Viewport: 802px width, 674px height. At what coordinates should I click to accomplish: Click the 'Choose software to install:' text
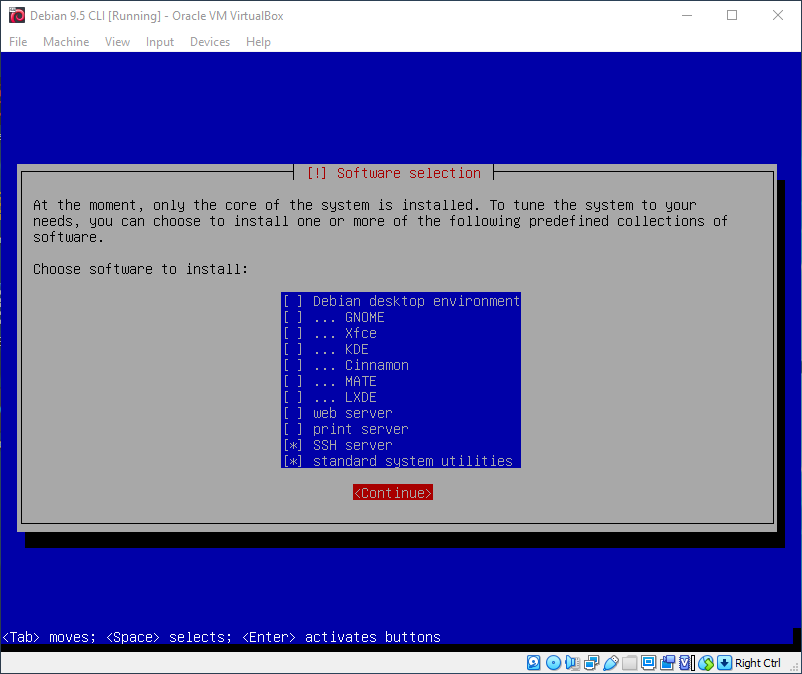coord(140,269)
